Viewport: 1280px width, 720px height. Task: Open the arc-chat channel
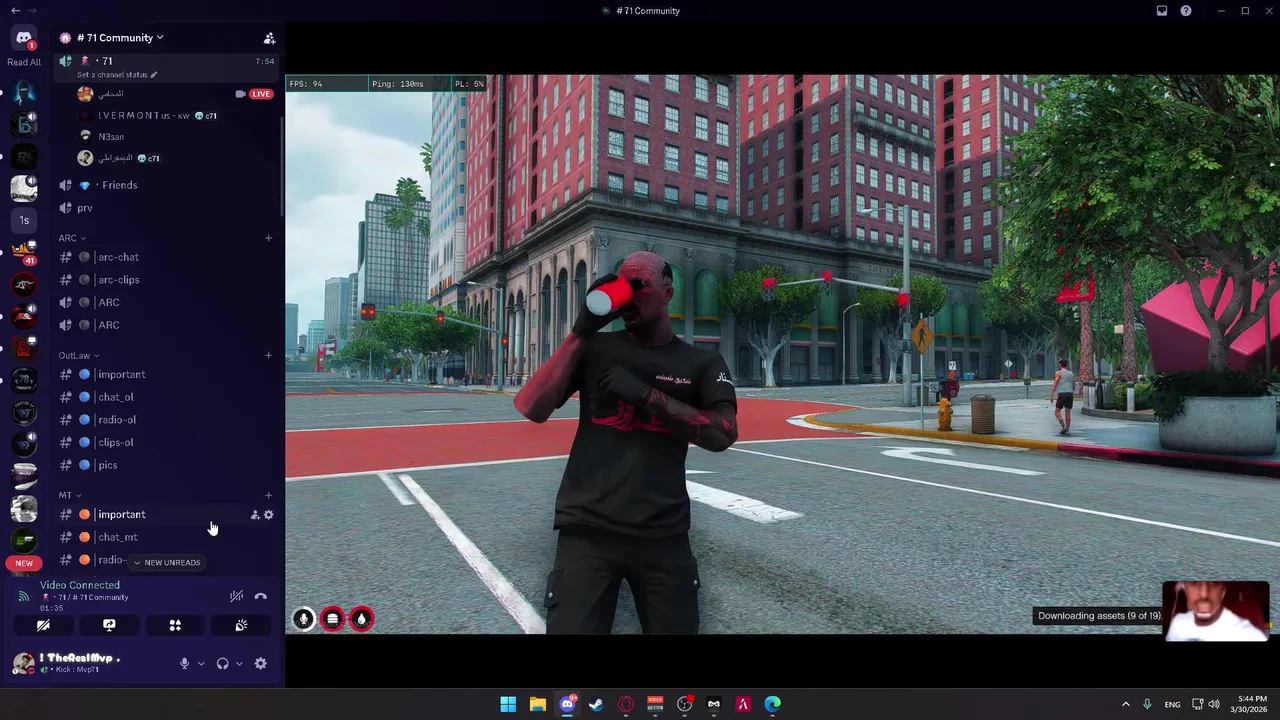[118, 257]
